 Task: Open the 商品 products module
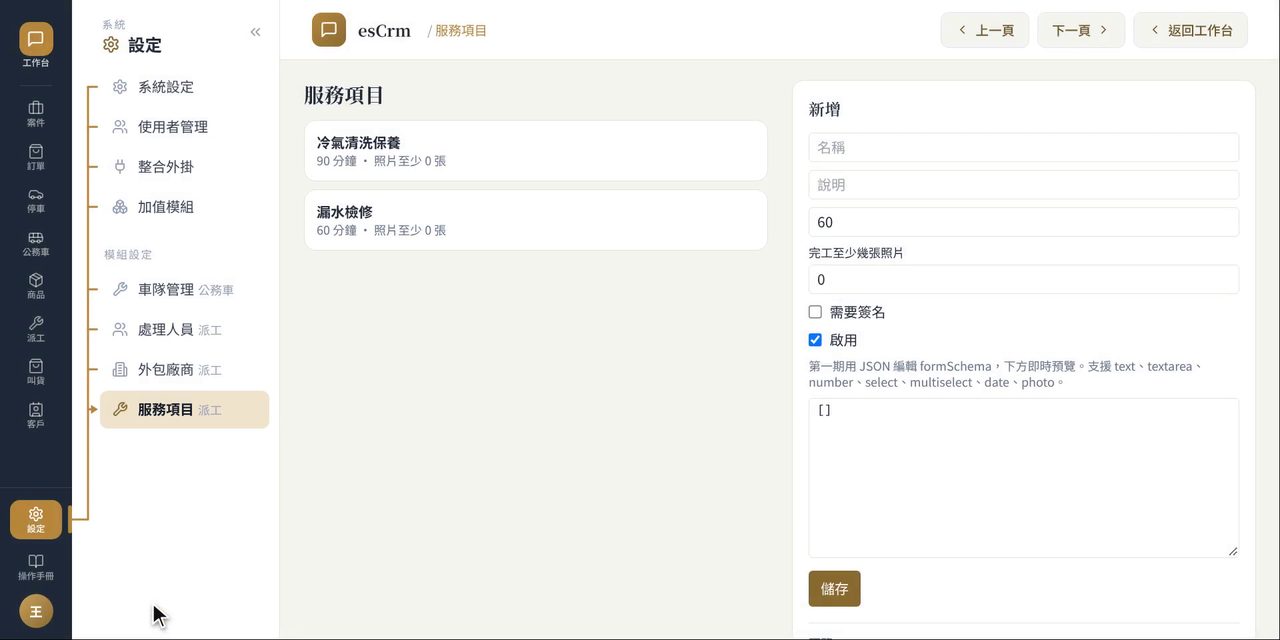click(36, 286)
